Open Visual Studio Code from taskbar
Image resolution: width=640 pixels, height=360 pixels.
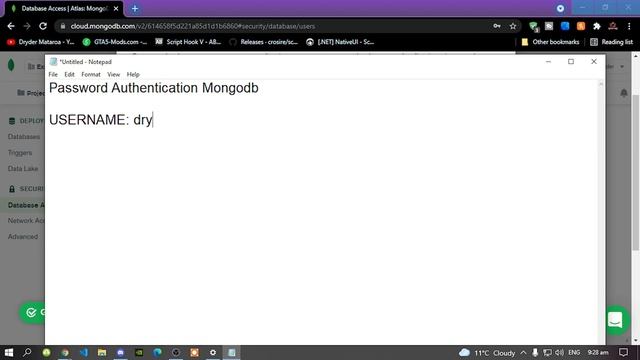(x=84, y=353)
